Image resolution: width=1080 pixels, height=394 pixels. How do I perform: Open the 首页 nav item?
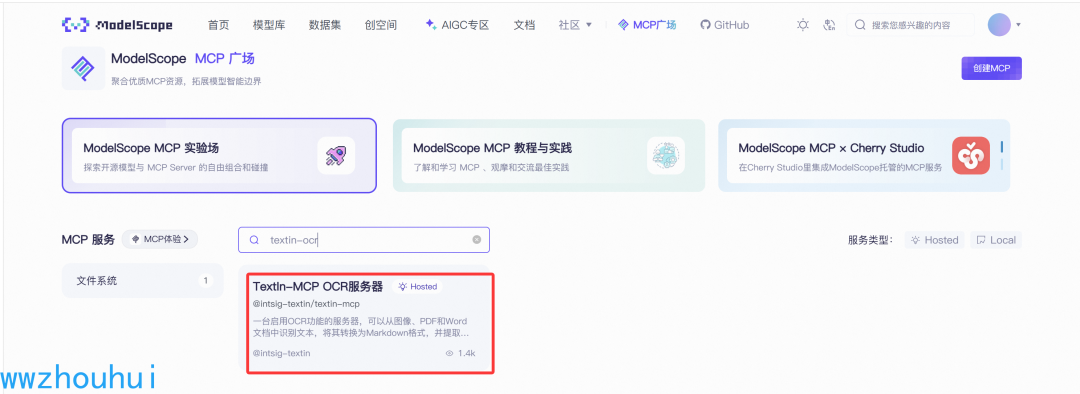(x=218, y=25)
